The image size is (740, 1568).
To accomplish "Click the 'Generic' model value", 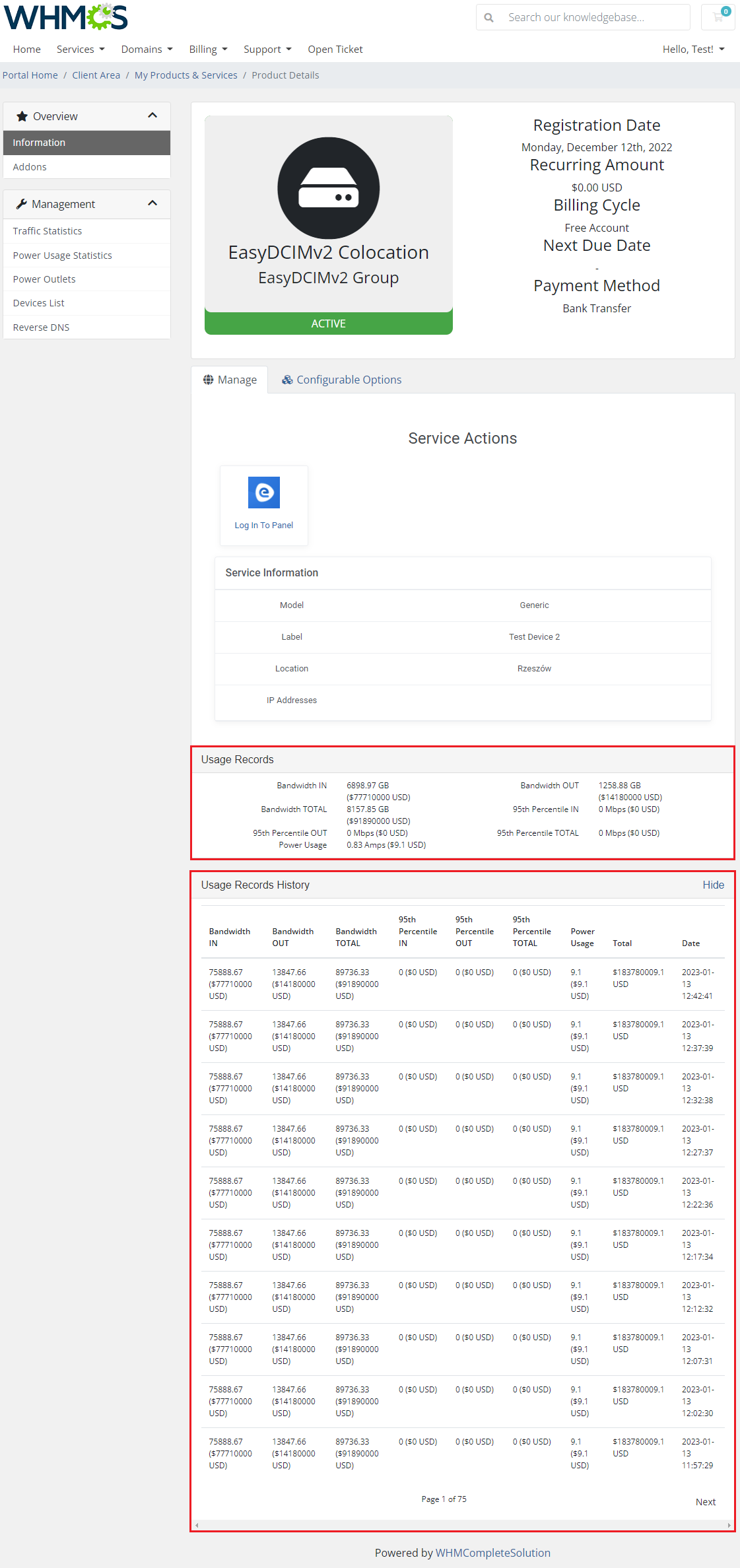I will coord(534,605).
